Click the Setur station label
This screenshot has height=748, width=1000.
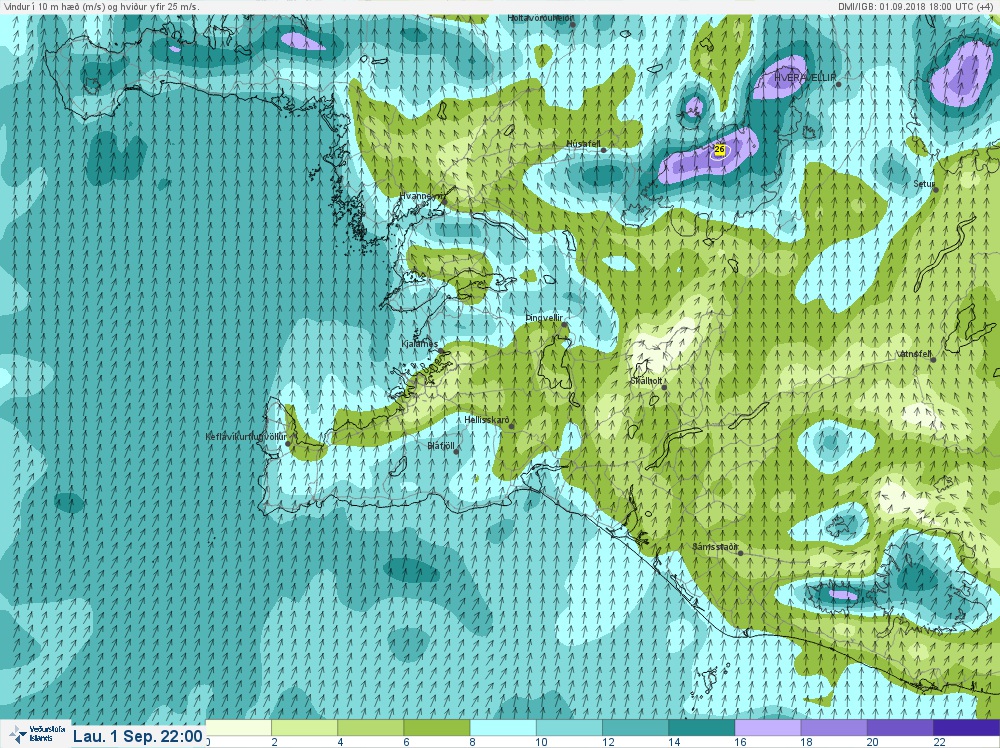924,184
